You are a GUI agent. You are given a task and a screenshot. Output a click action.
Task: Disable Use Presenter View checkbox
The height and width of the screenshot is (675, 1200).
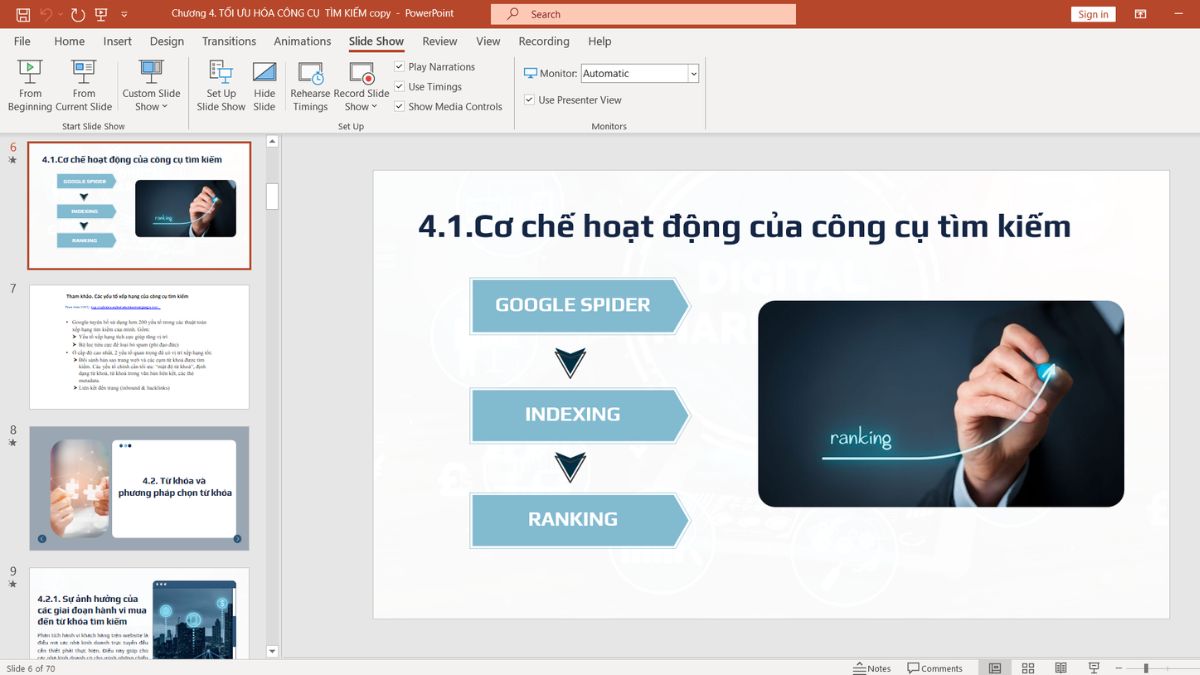[x=529, y=100]
